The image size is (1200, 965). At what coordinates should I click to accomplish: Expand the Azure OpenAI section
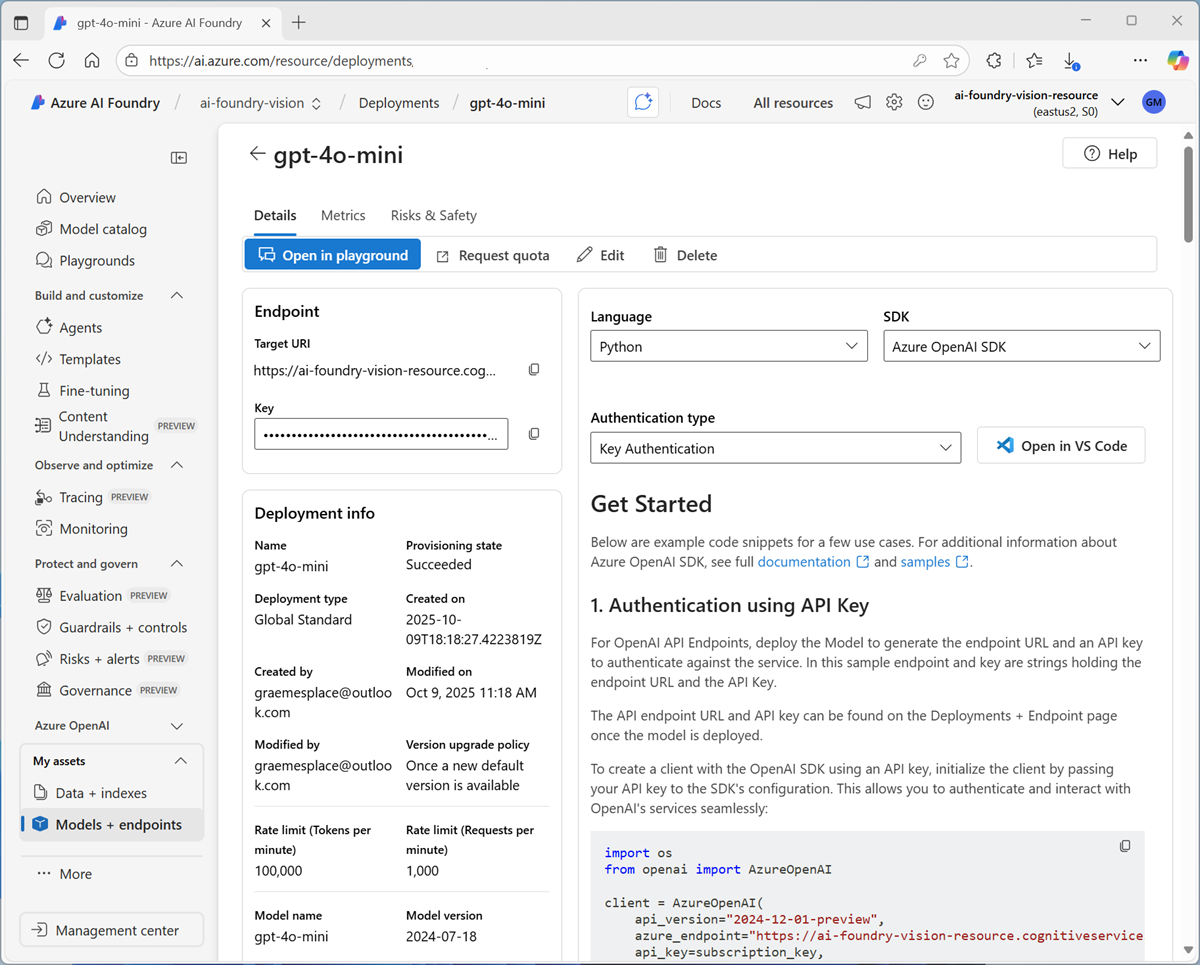[x=177, y=726]
